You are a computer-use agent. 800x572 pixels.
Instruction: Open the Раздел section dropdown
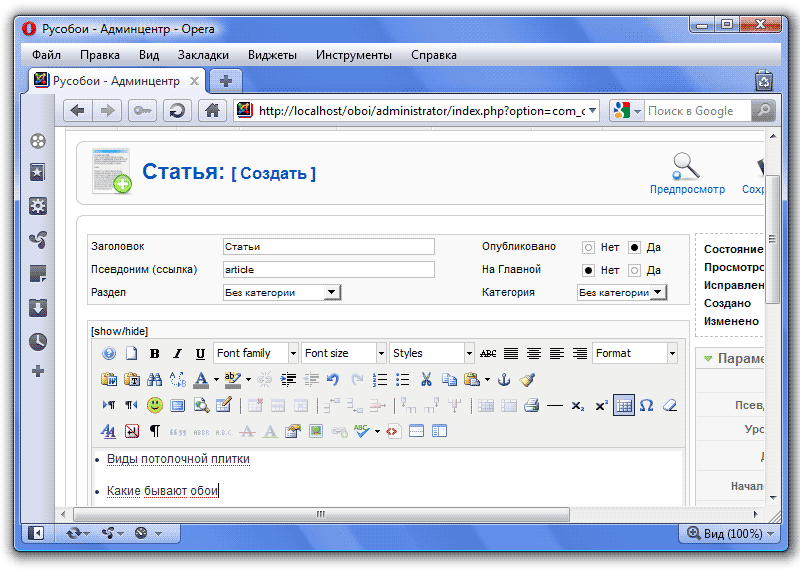(x=282, y=292)
